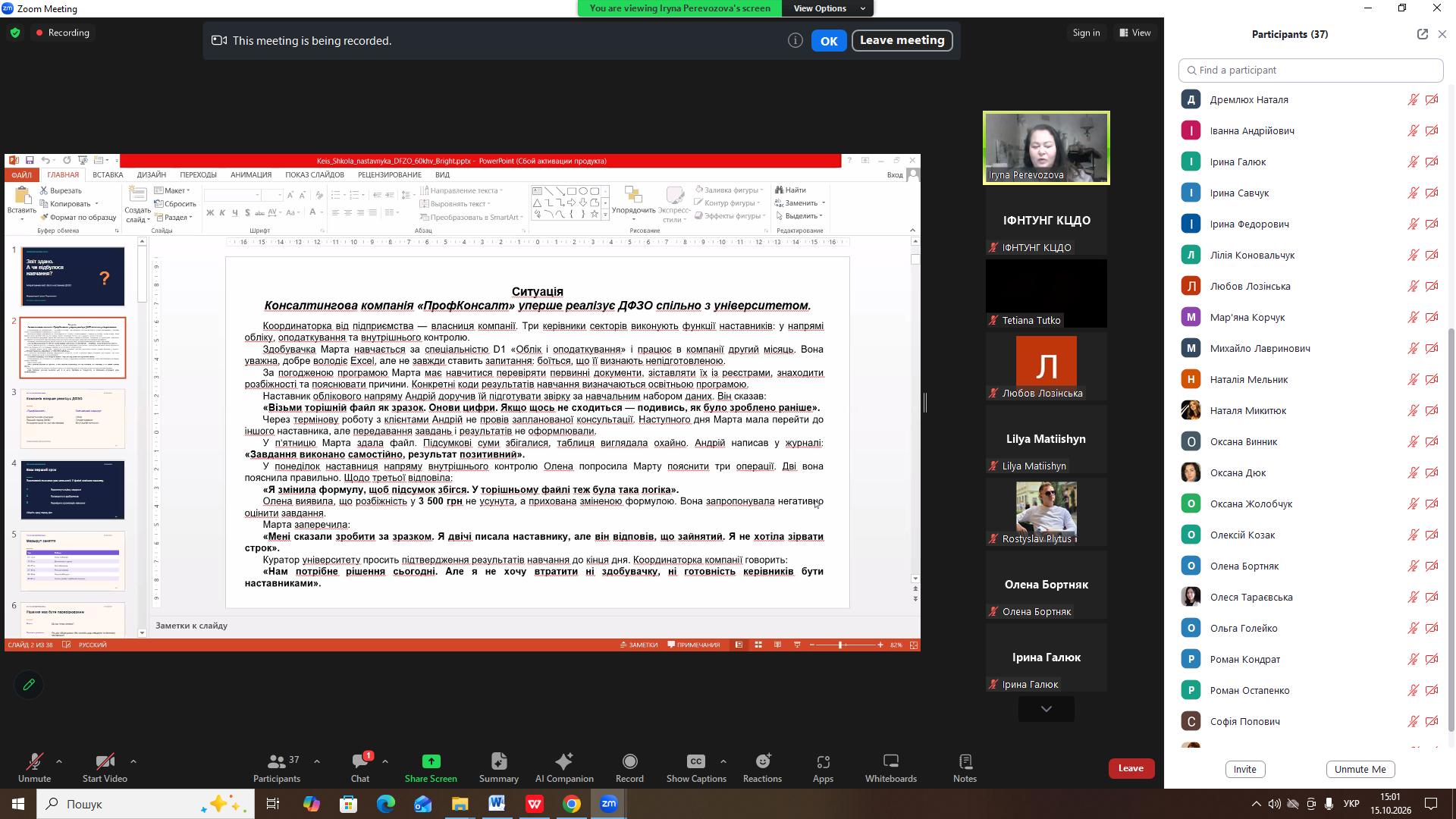The height and width of the screenshot is (819, 1456).
Task: Click the Sign in link
Action: click(1086, 33)
